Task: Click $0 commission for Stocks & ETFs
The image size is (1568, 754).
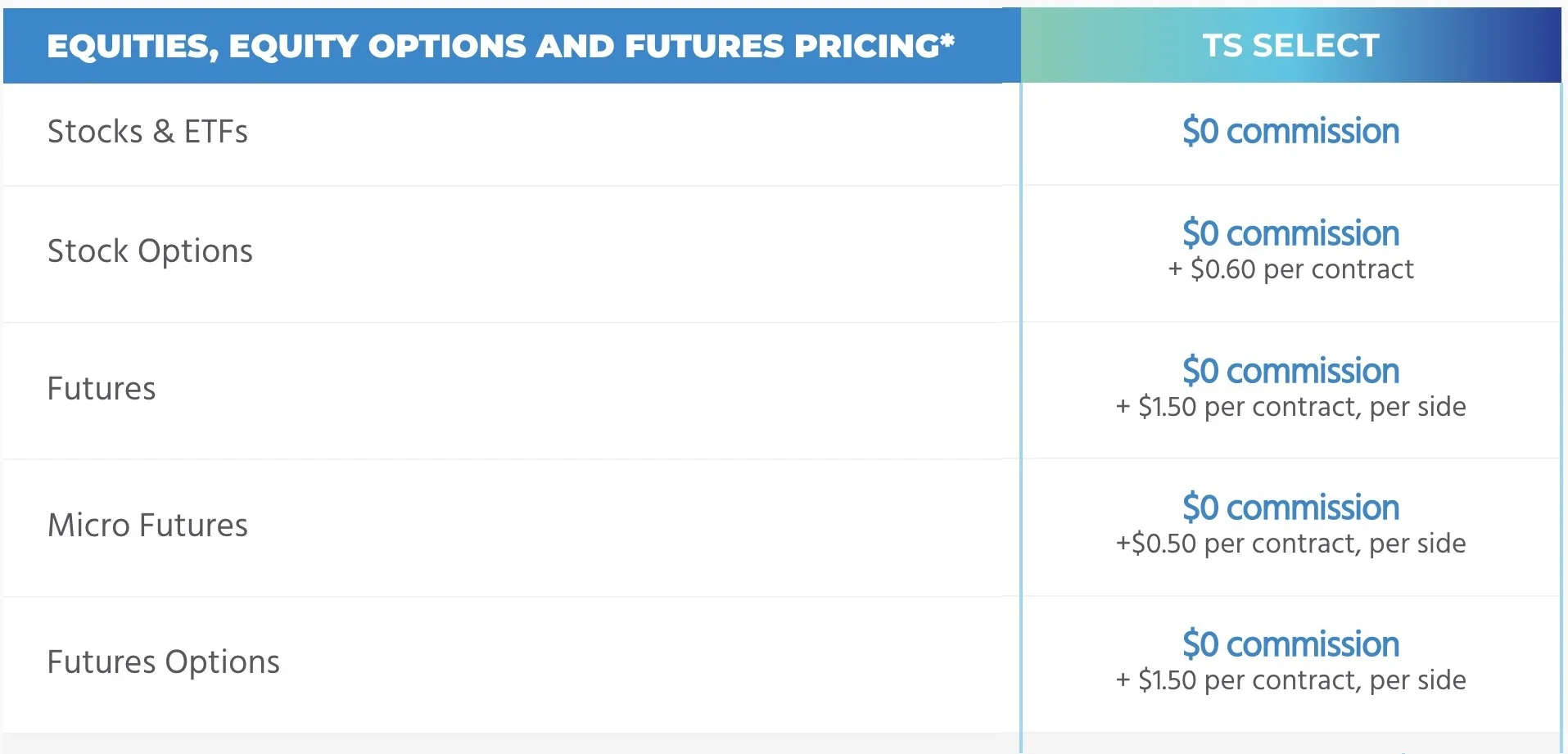Action: pyautogui.click(x=1290, y=131)
